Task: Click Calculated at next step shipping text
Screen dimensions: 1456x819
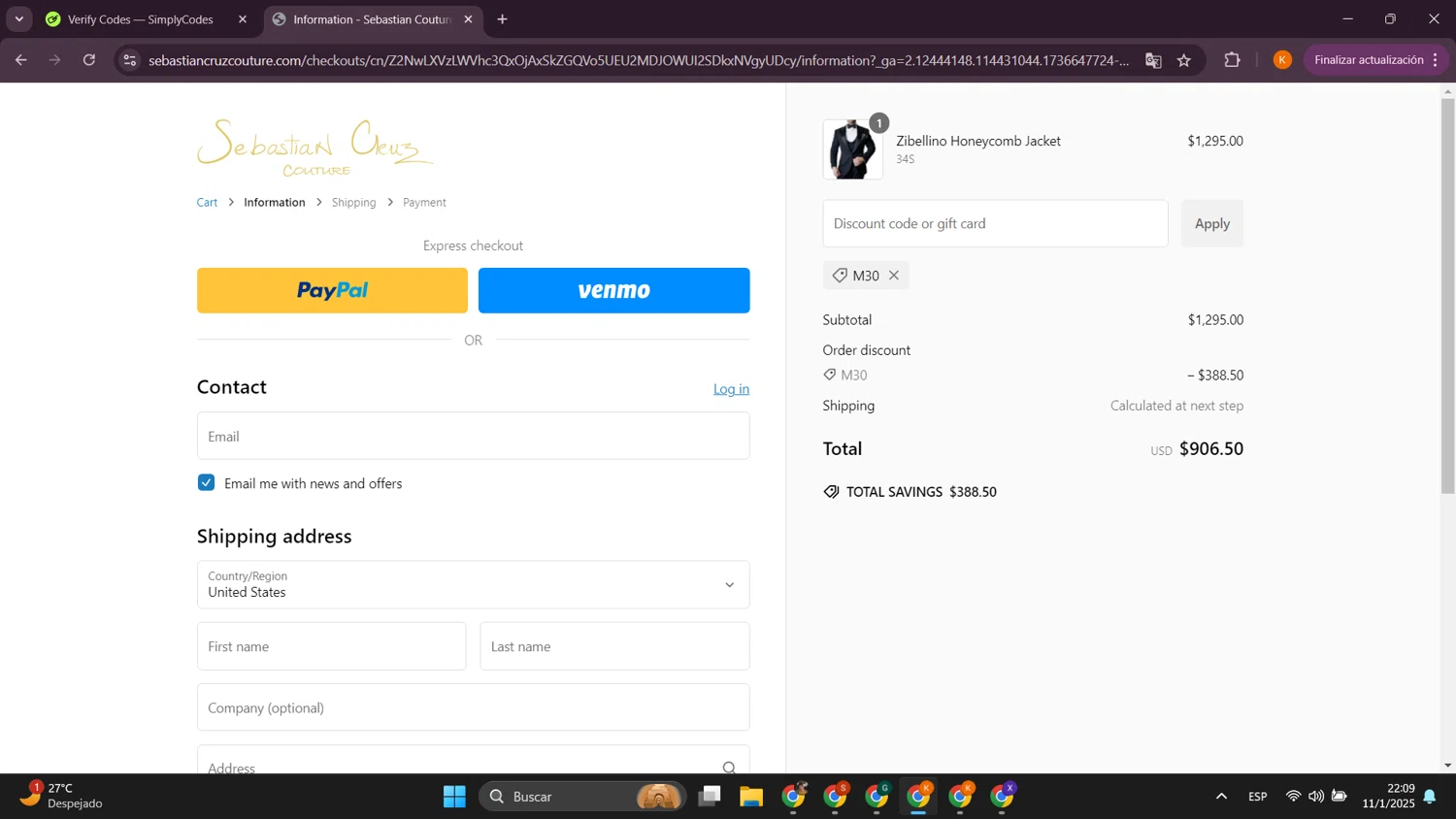Action: [1176, 406]
